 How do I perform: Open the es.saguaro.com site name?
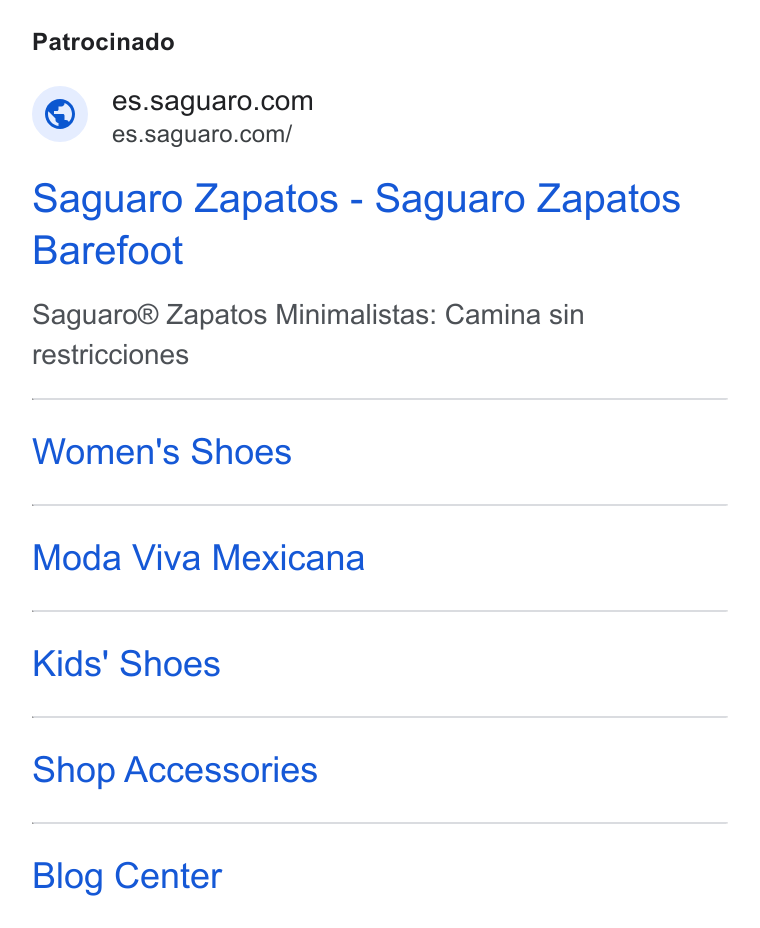(212, 101)
